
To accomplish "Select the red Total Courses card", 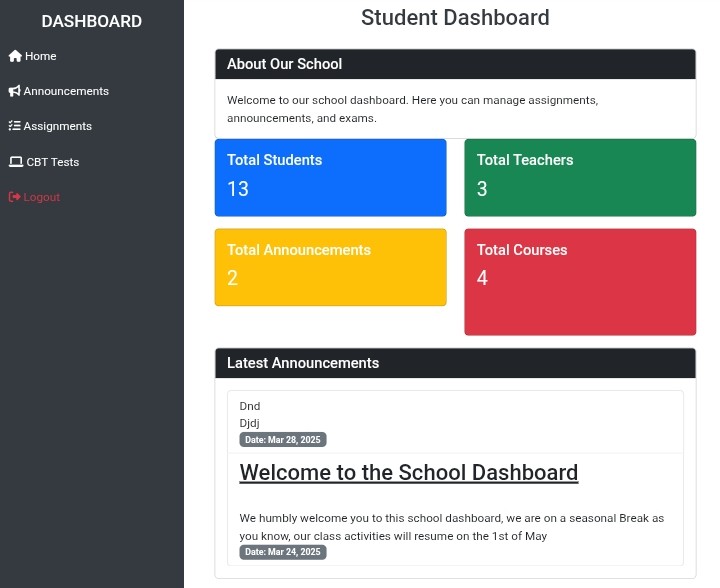I will (x=580, y=282).
